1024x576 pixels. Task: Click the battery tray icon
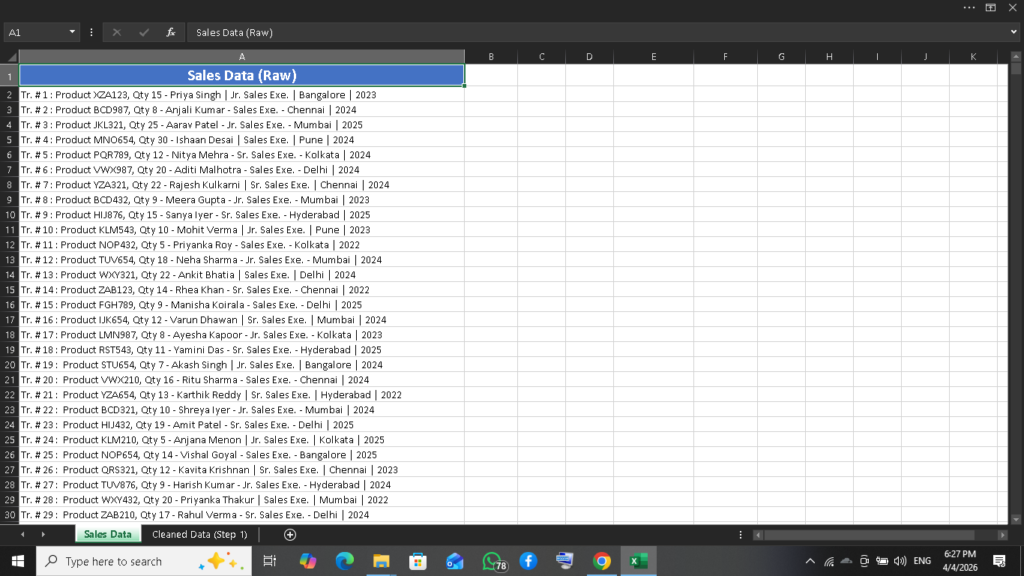click(882, 561)
